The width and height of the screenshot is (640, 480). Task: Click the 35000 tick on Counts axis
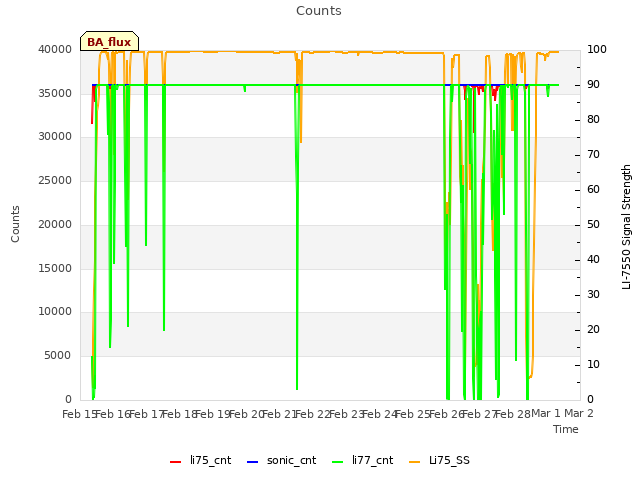coord(55,93)
